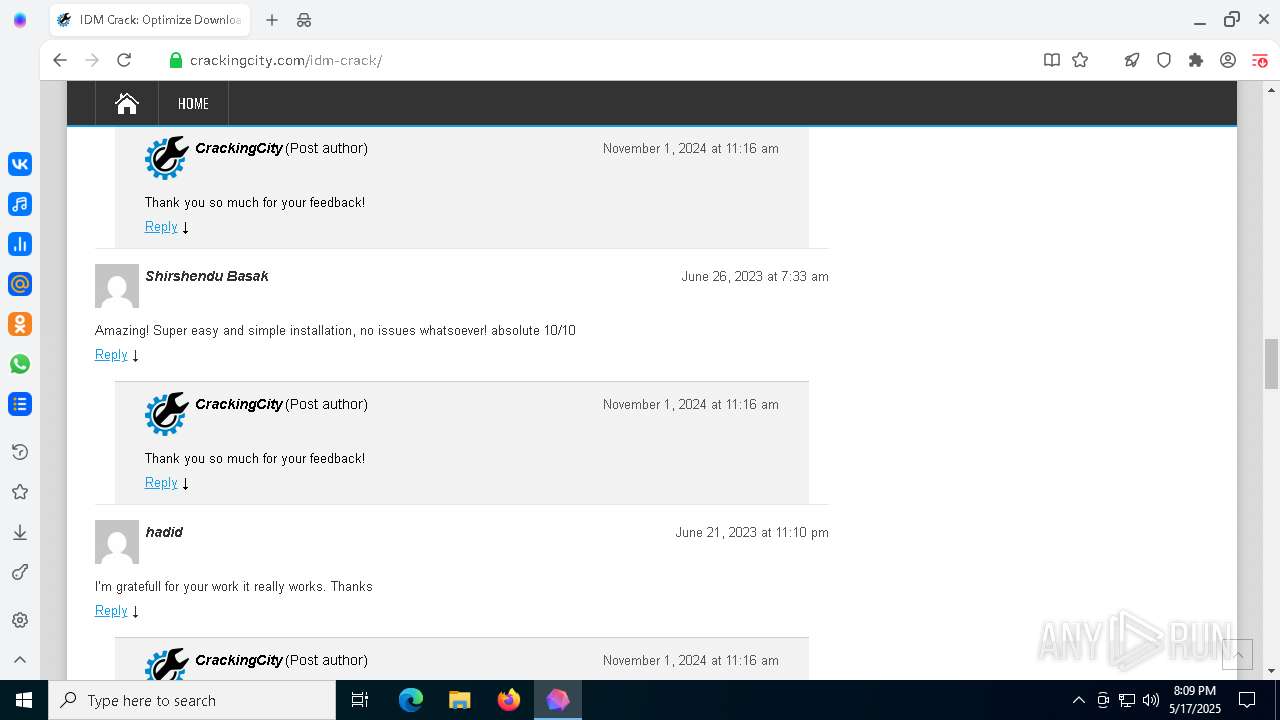Click hadid's avatar image
This screenshot has width=1280, height=720.
point(117,542)
